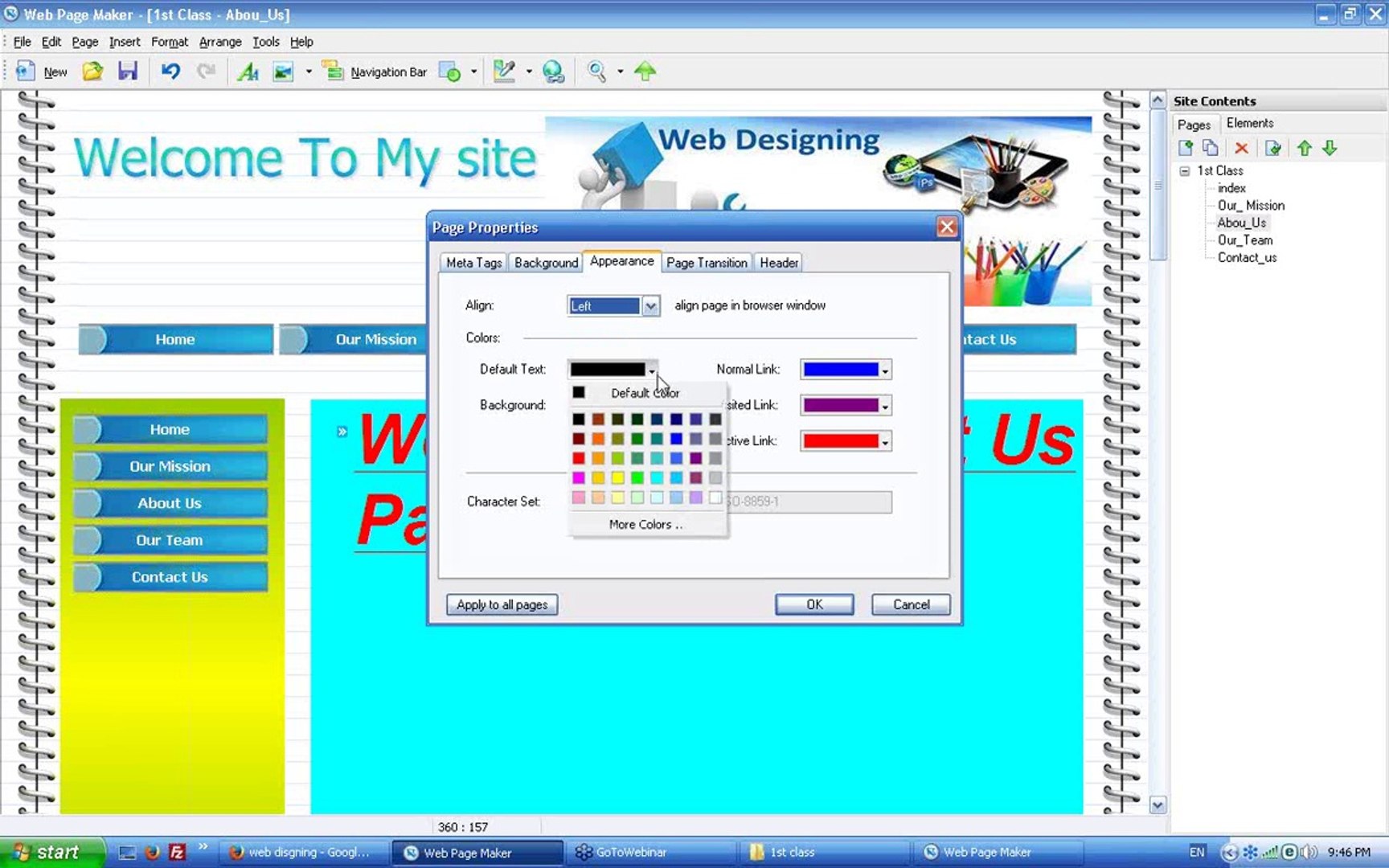Viewport: 1389px width, 868px height.
Task: Launch Firefox from the quick launch
Action: (153, 852)
